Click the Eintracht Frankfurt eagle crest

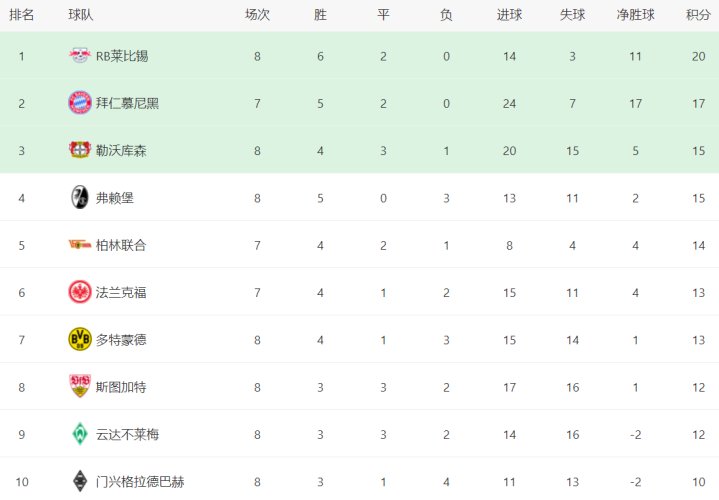pos(80,292)
